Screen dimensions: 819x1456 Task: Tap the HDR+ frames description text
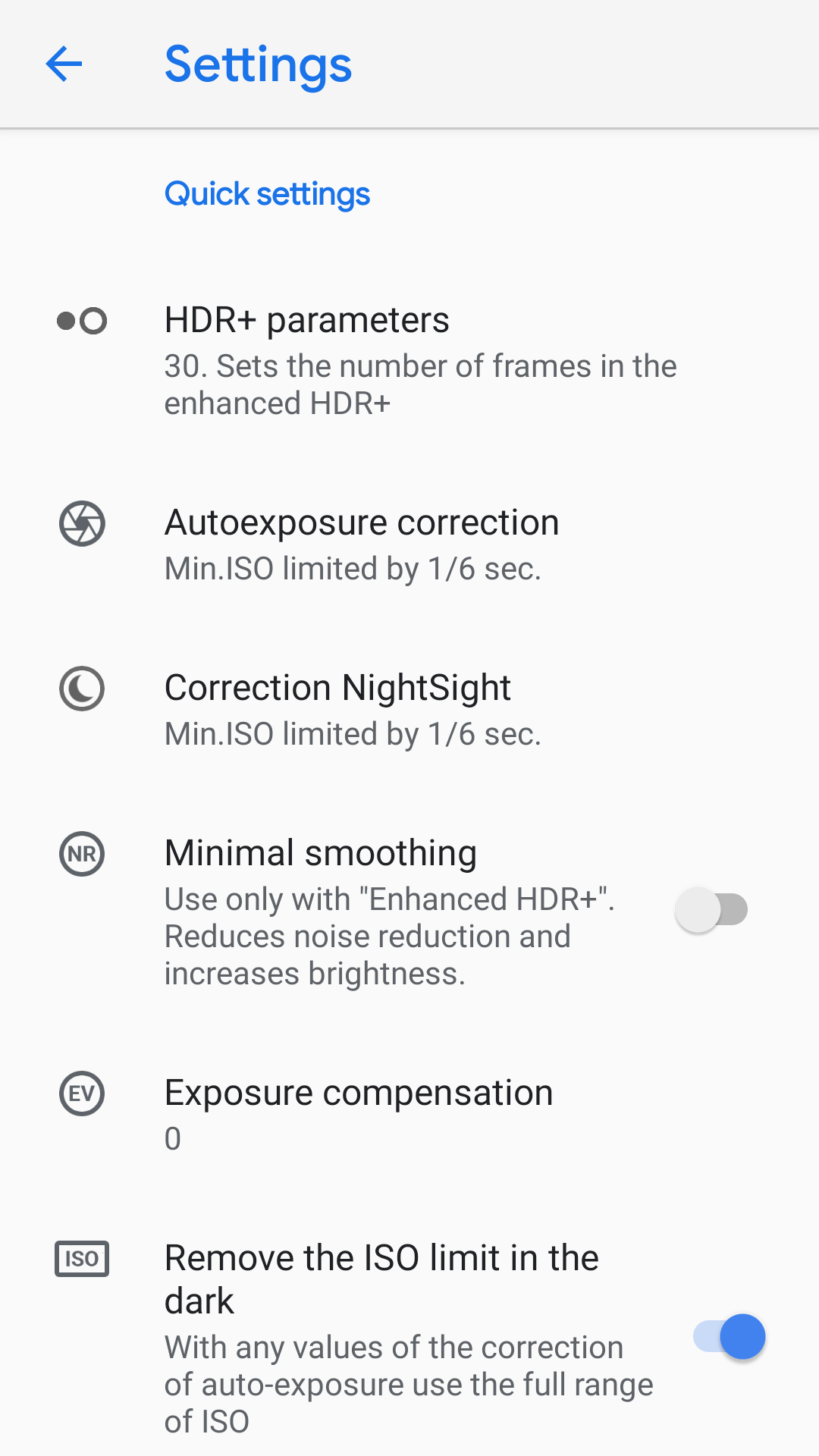click(x=420, y=384)
